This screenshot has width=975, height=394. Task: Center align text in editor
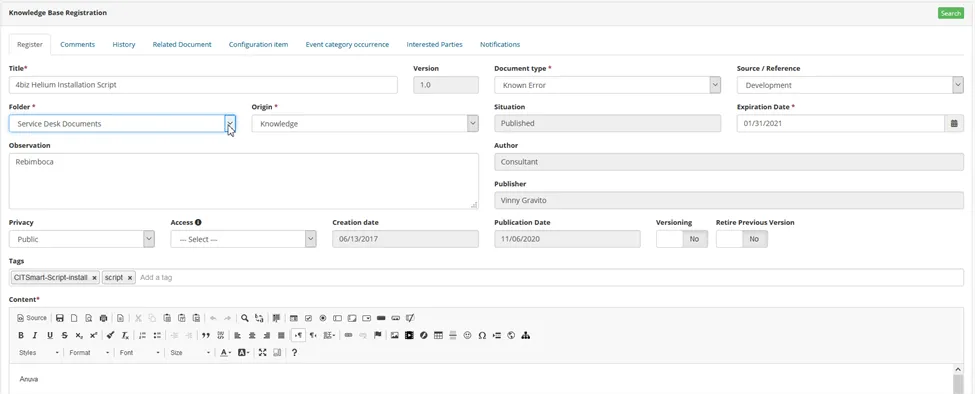[252, 335]
